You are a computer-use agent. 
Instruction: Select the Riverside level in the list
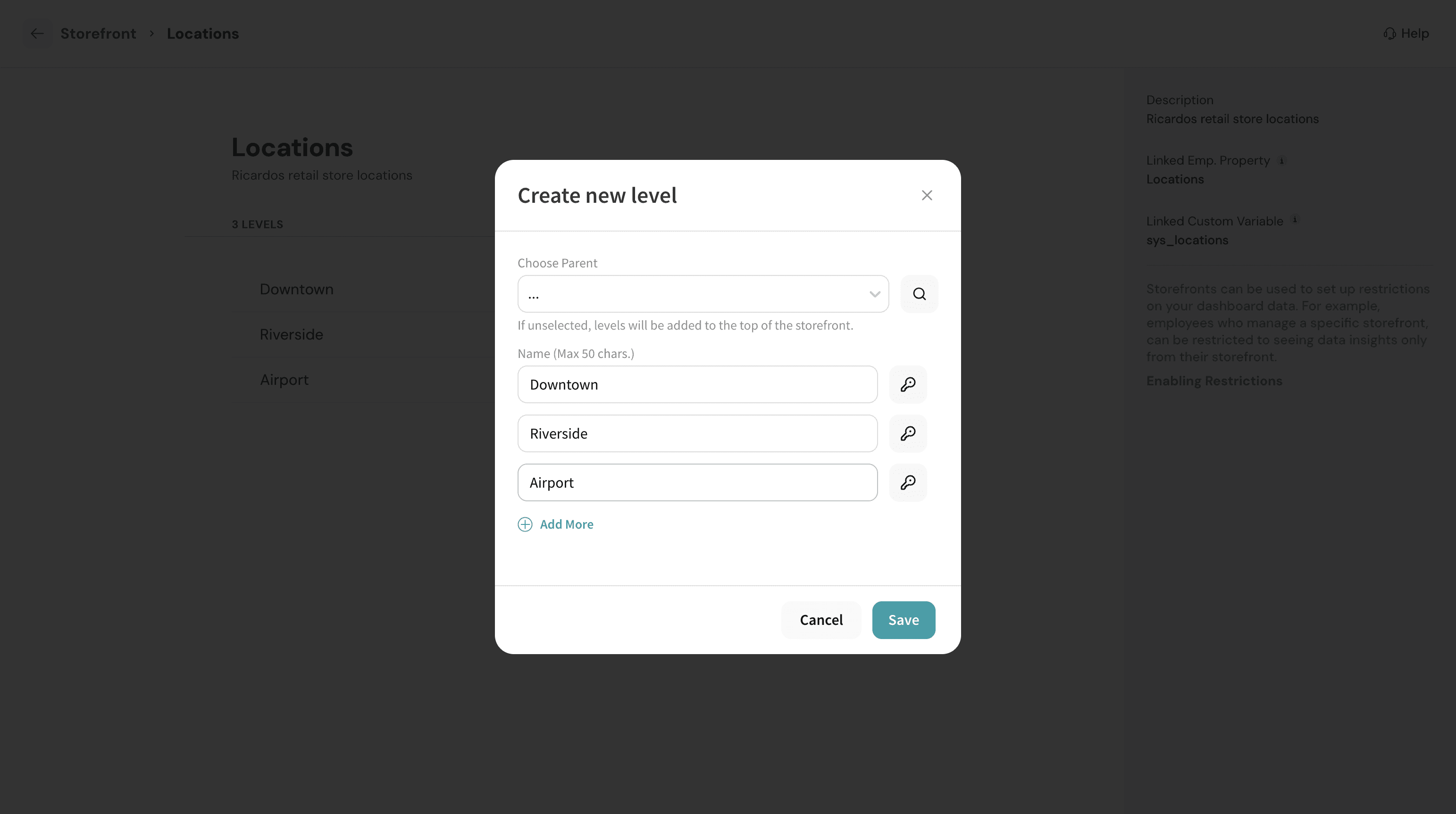[x=292, y=334]
